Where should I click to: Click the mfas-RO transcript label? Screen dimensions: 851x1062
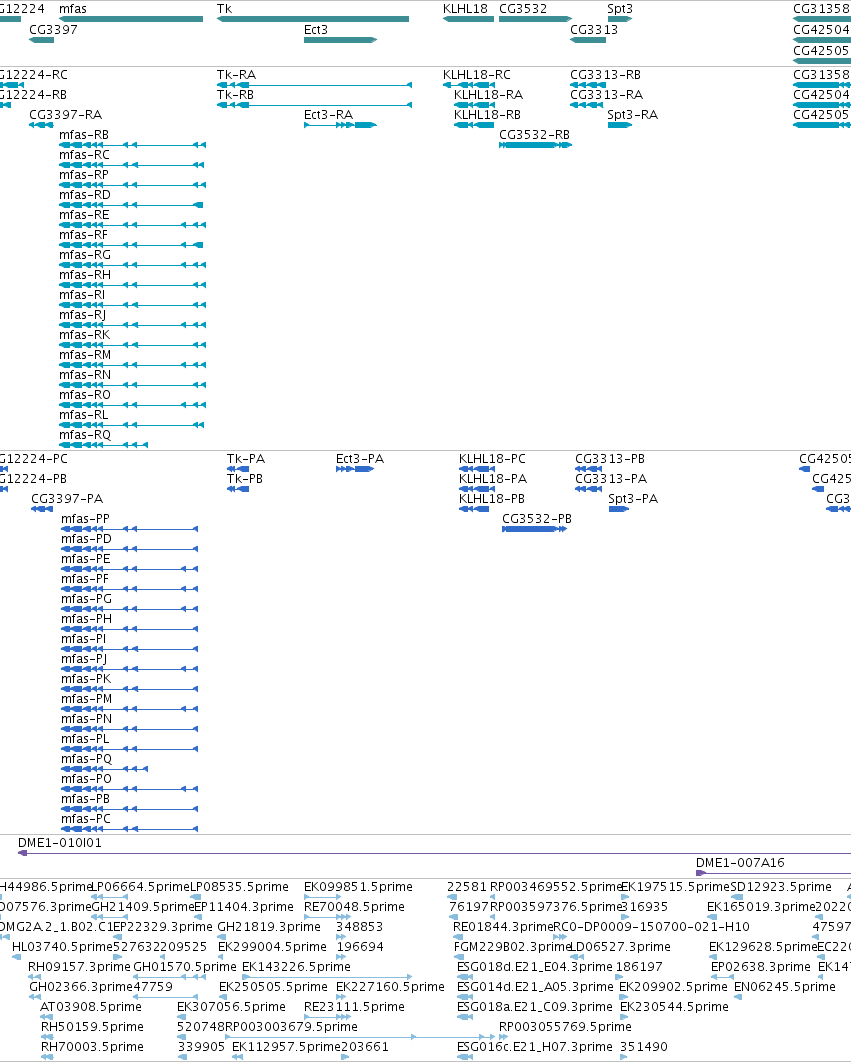click(85, 395)
